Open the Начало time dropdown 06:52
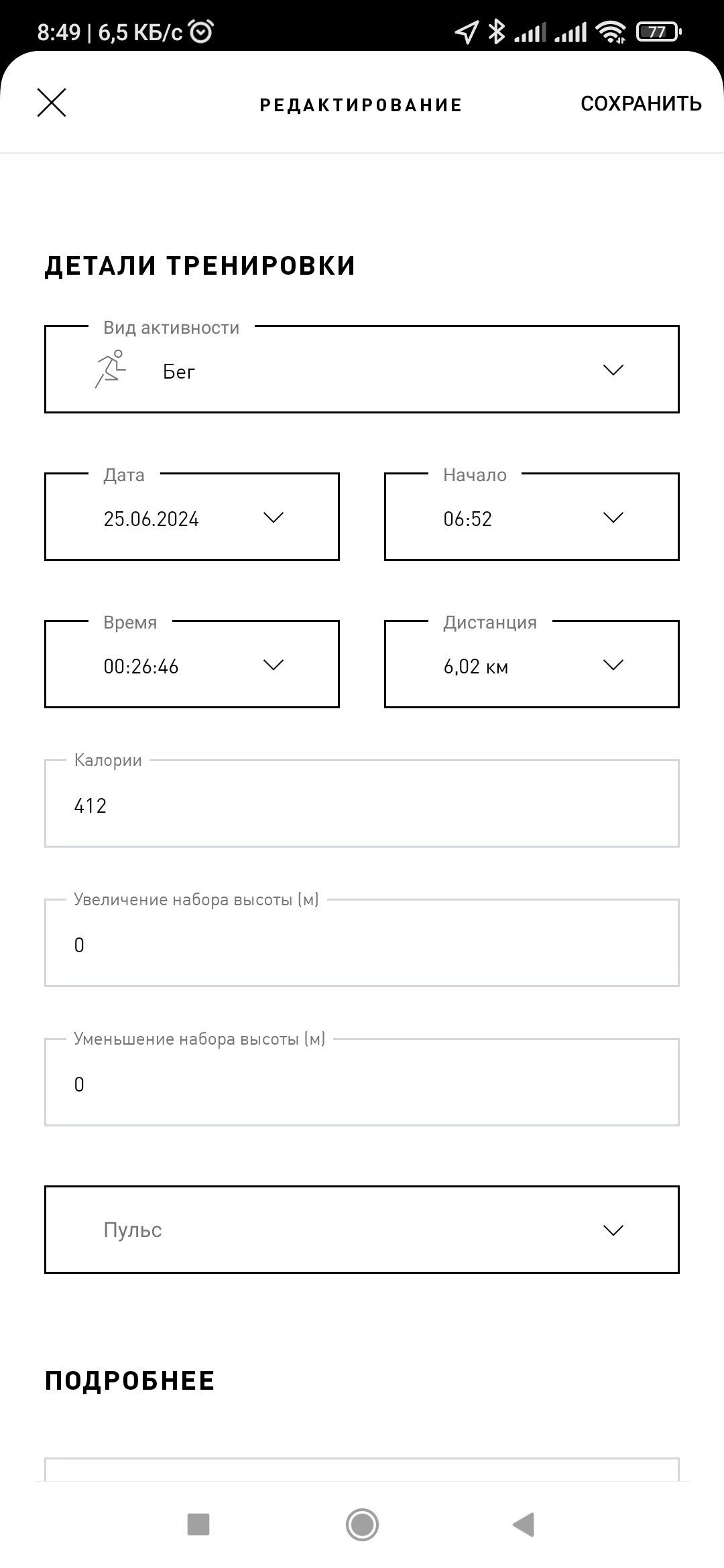The height and width of the screenshot is (1568, 724). coord(532,517)
